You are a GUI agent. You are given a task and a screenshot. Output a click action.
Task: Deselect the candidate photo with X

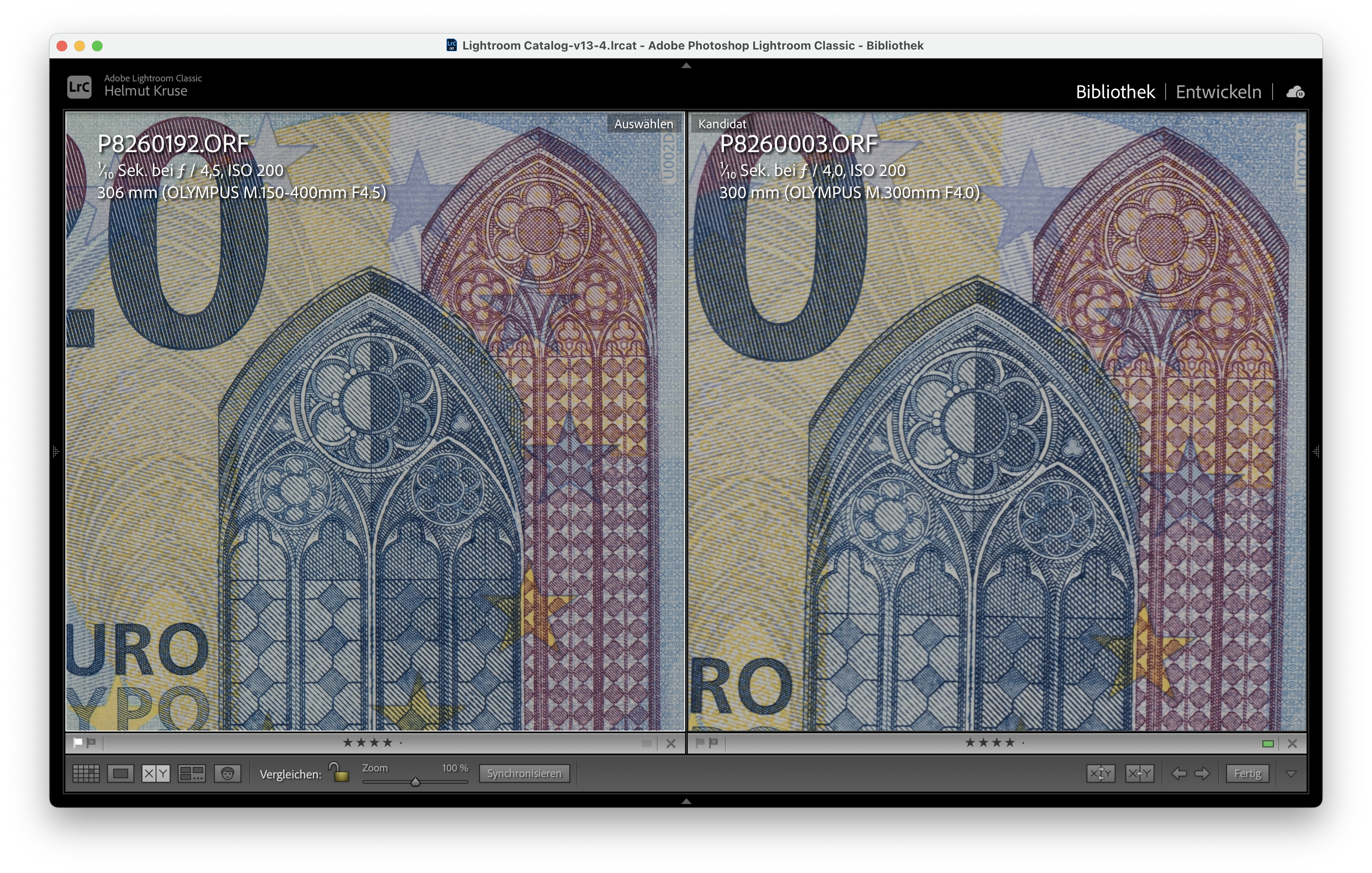[x=1292, y=743]
